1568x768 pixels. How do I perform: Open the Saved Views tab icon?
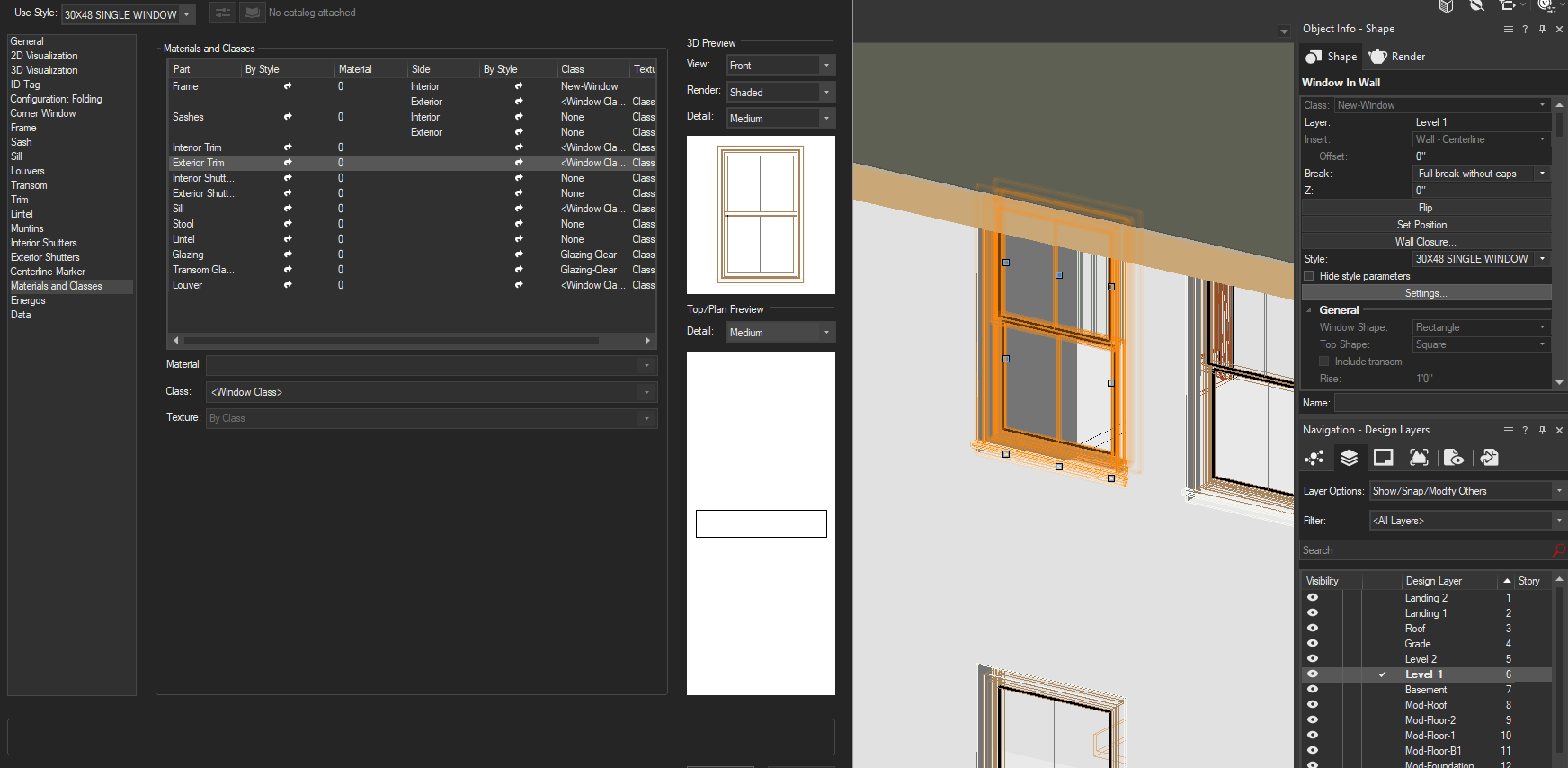coord(1454,458)
